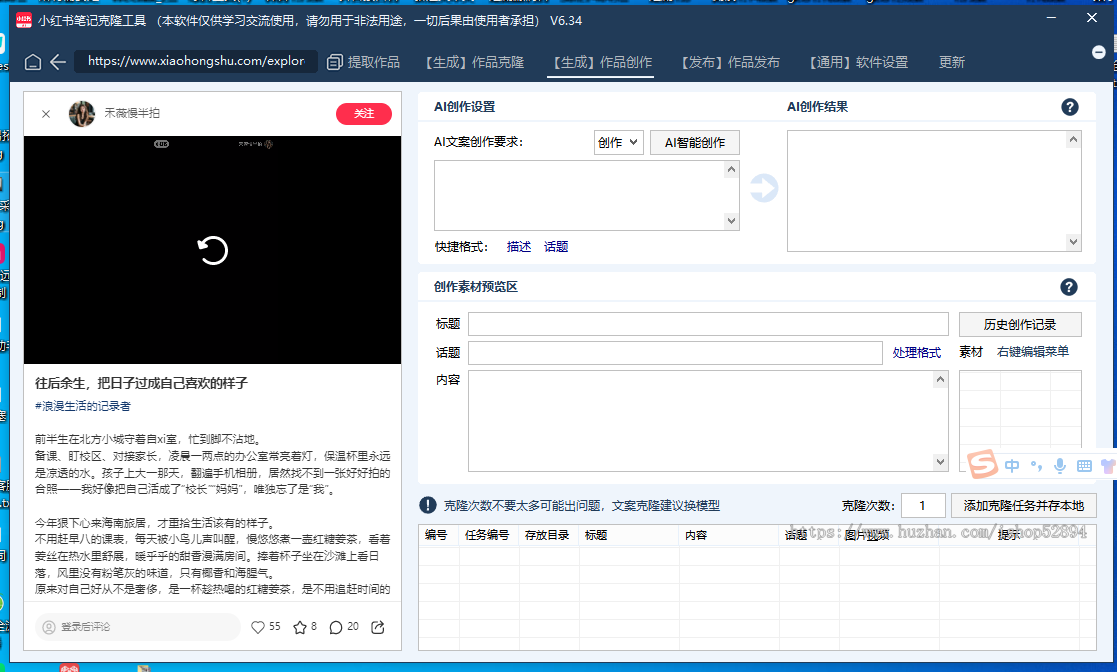Click 内容 table column header
This screenshot has width=1117, height=672.
tap(696, 535)
